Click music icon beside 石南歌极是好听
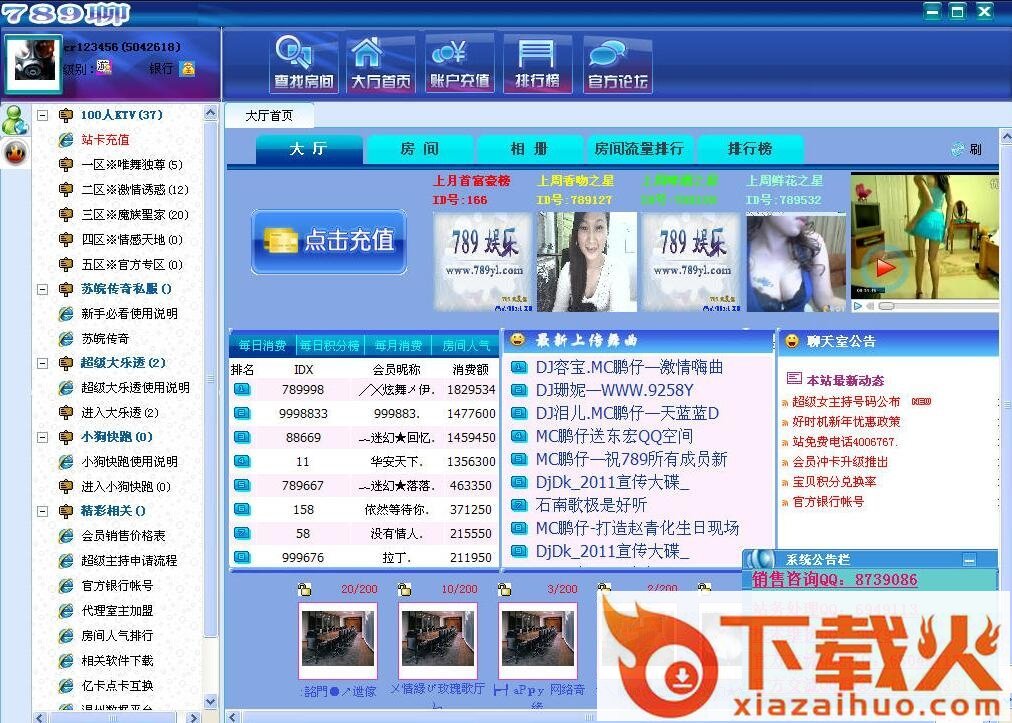Viewport: 1012px width, 723px height. tap(519, 505)
